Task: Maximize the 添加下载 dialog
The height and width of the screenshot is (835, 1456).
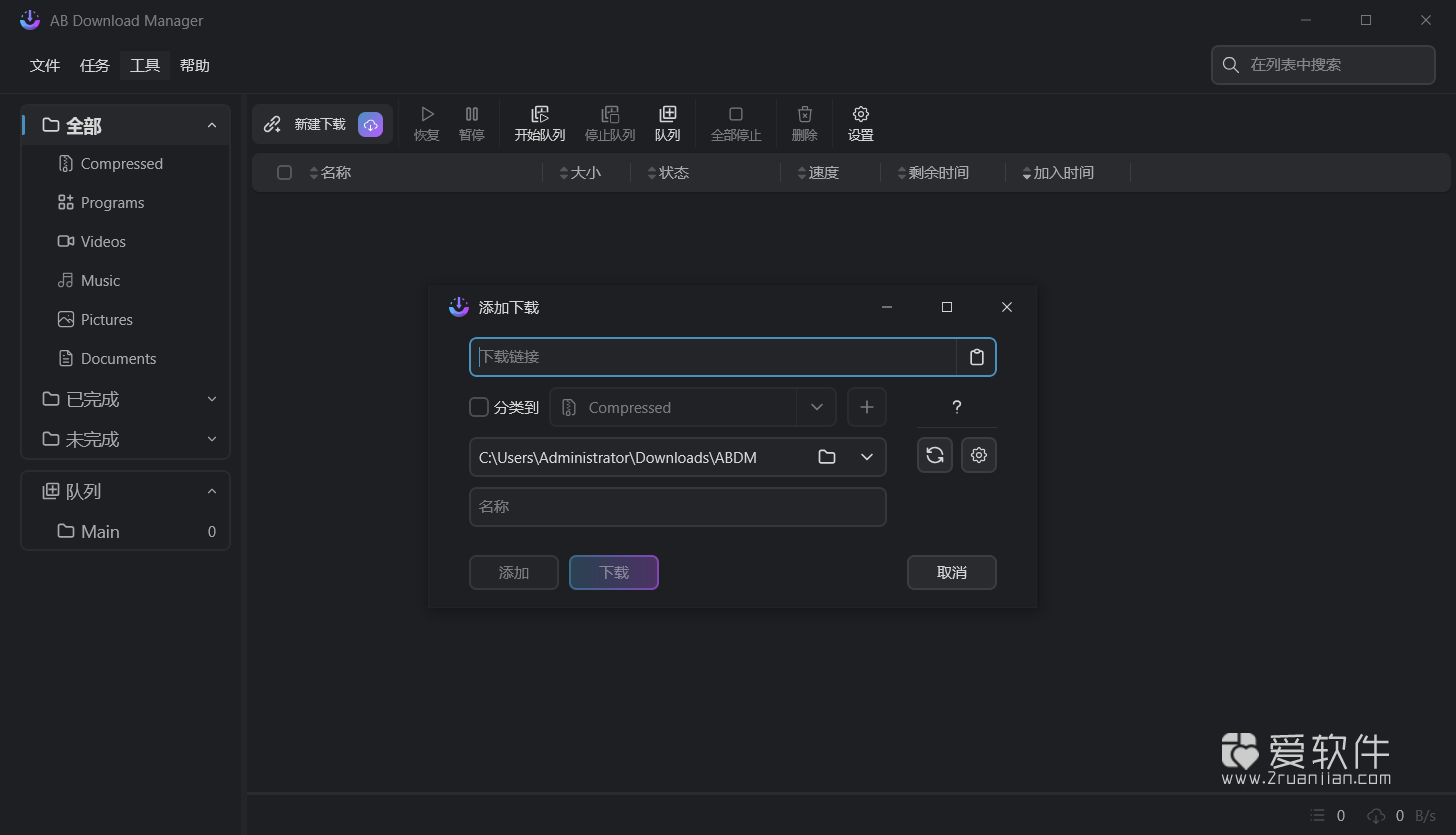Action: click(x=947, y=307)
